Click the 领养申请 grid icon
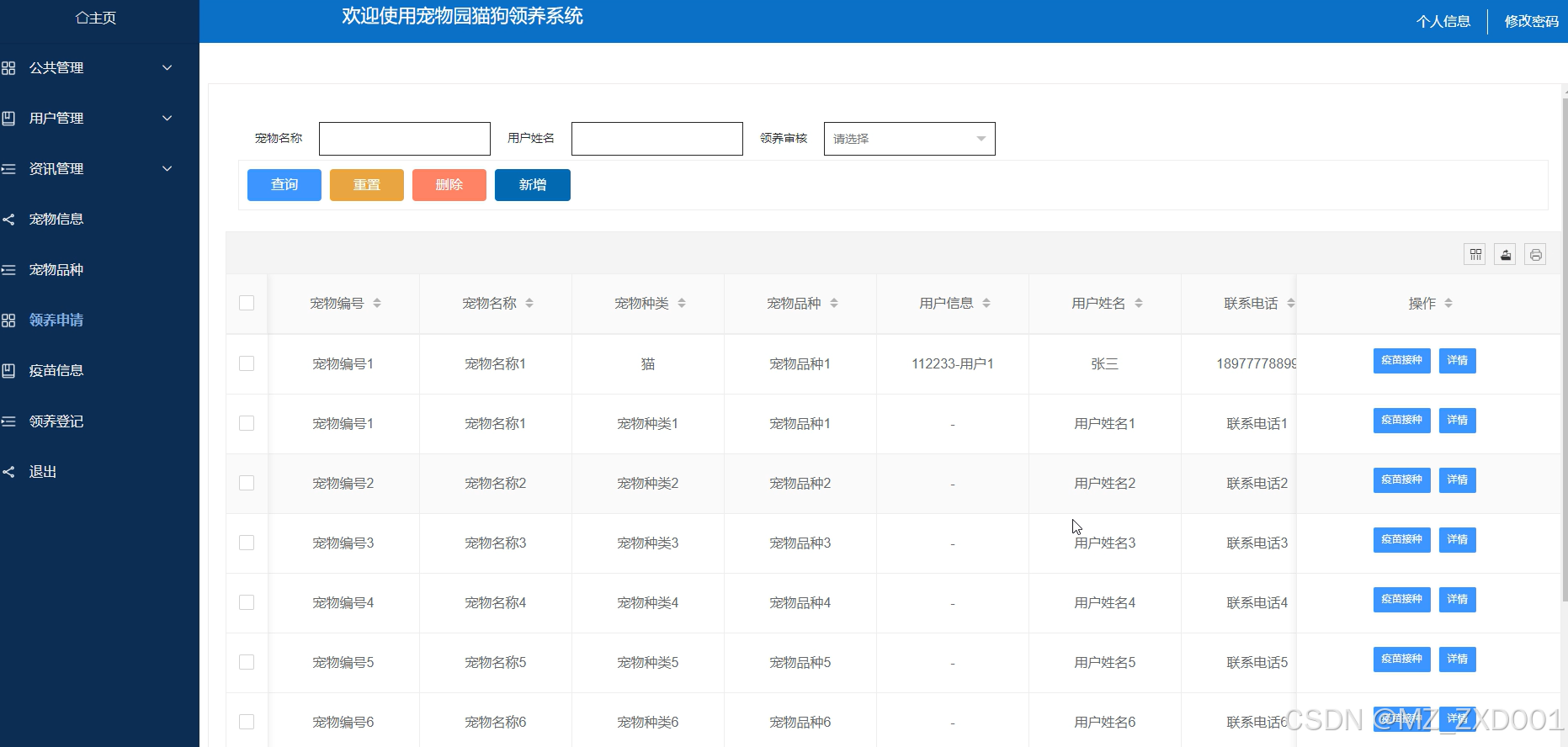The width and height of the screenshot is (1568, 747). pos(8,321)
